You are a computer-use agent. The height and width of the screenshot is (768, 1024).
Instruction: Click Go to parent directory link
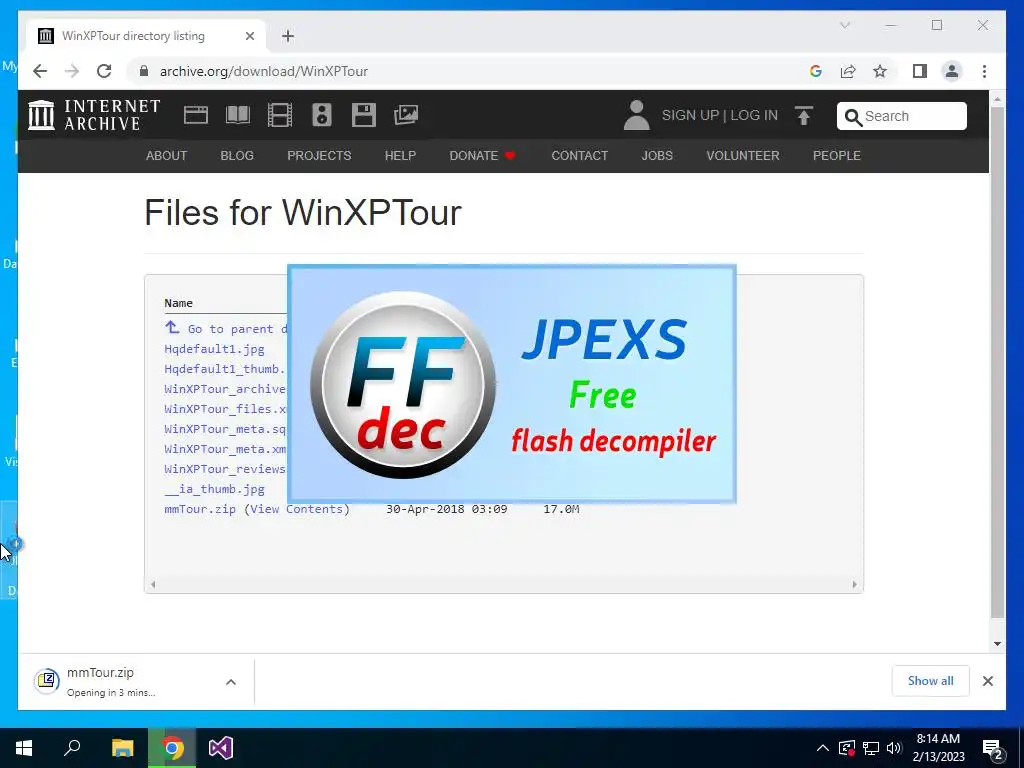point(226,328)
